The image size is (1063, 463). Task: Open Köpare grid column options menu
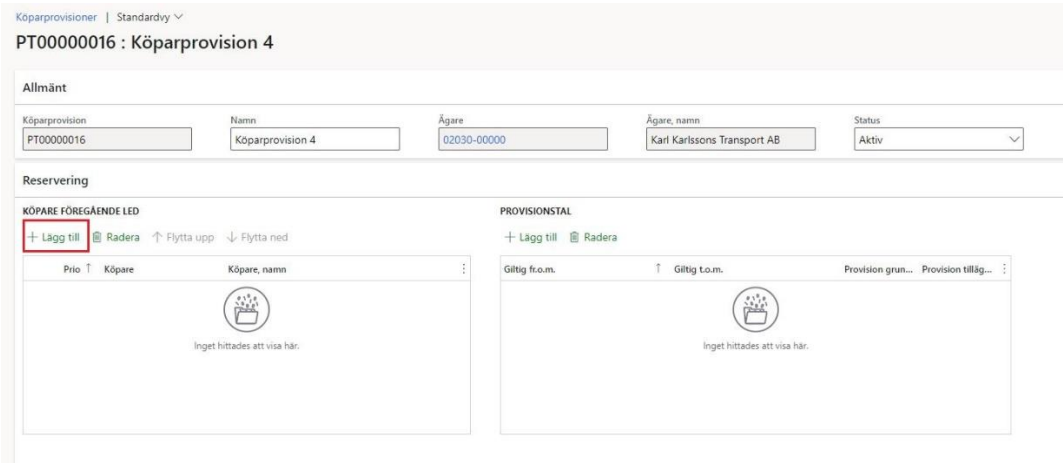463,268
